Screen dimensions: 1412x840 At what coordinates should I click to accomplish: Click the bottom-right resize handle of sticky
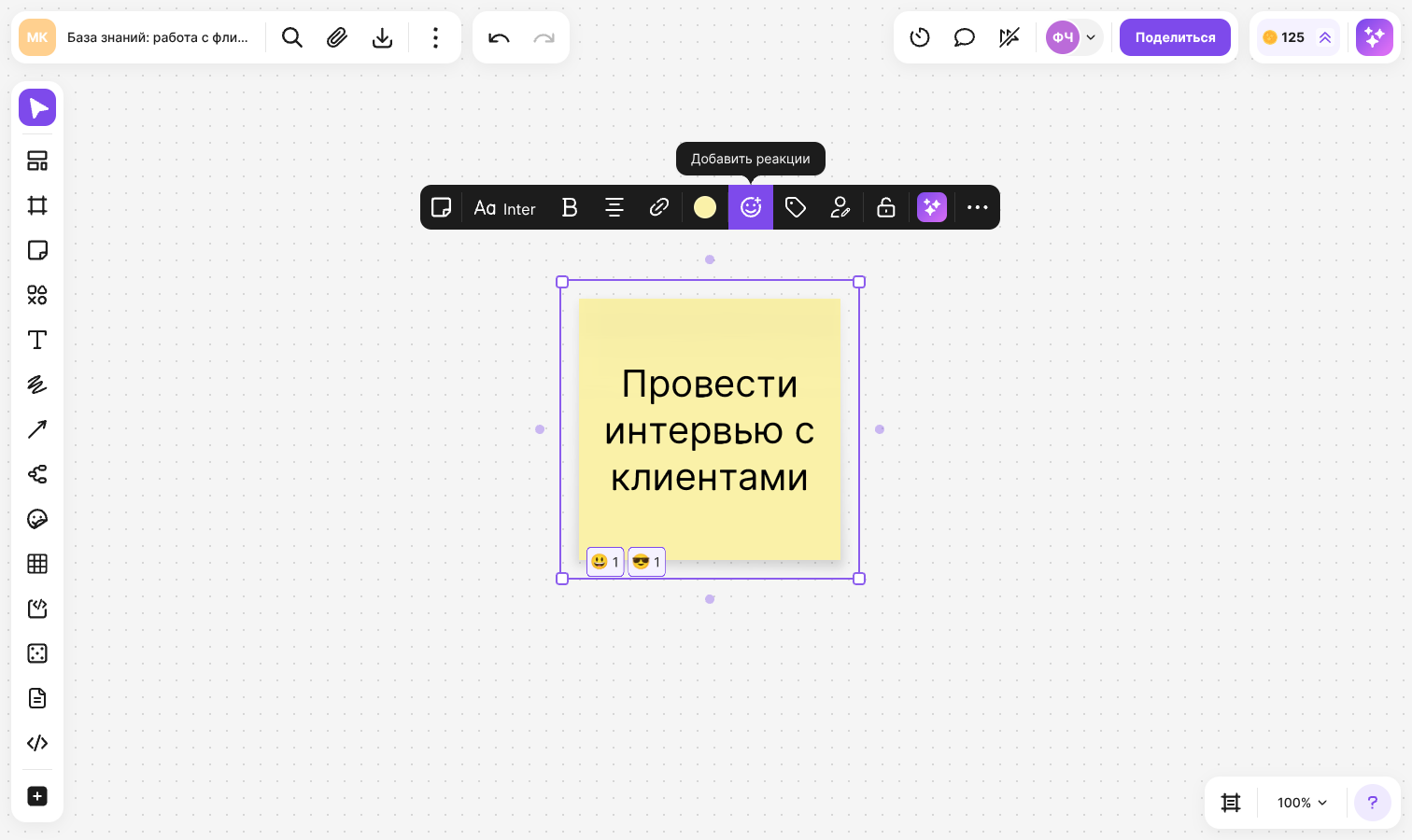pos(859,579)
